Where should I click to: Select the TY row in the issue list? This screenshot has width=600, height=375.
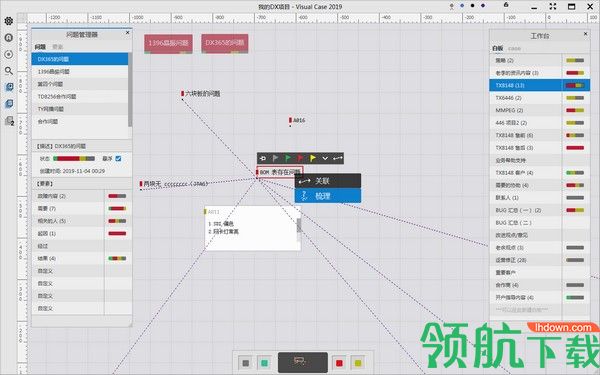click(80, 109)
